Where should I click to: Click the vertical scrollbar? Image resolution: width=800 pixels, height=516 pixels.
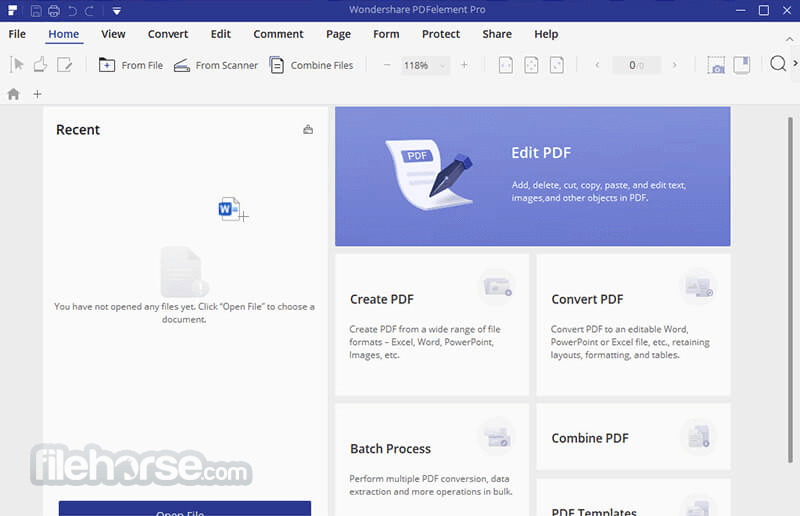(x=790, y=289)
